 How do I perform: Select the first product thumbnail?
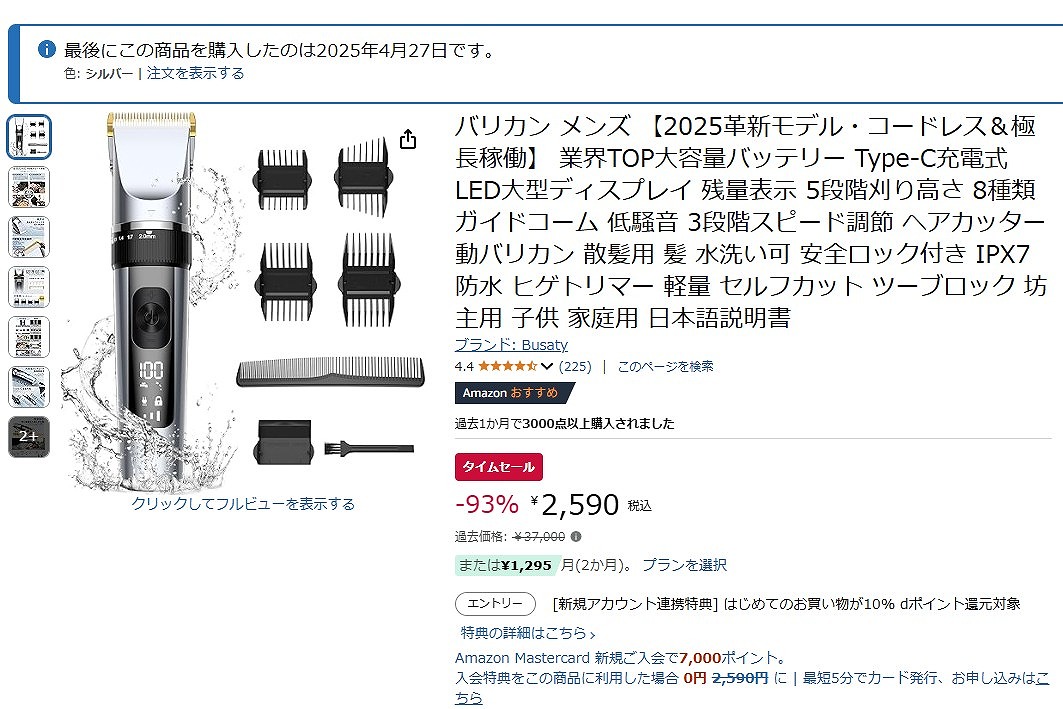[29, 137]
